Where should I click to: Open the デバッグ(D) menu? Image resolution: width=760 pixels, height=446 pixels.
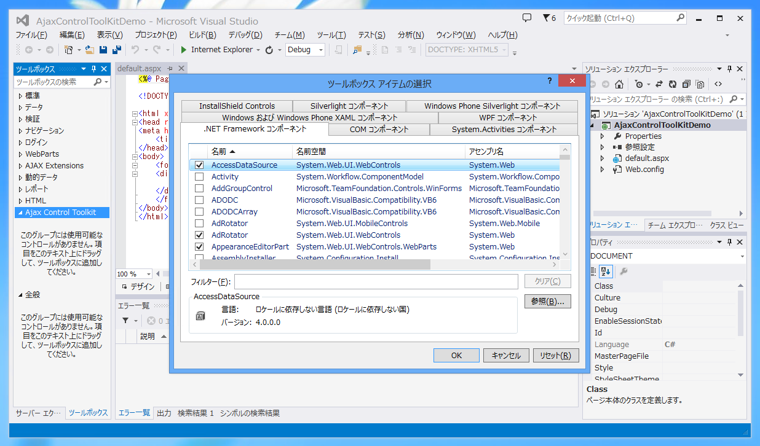(x=245, y=35)
